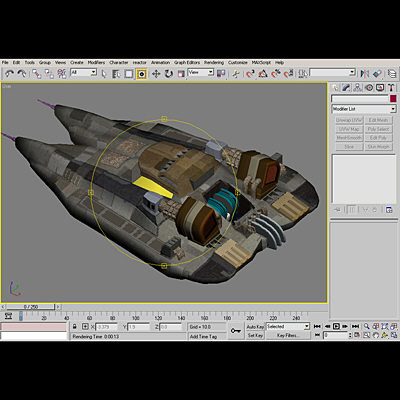Activate the Select and Scale tool
This screenshot has width=400, height=400.
181,74
